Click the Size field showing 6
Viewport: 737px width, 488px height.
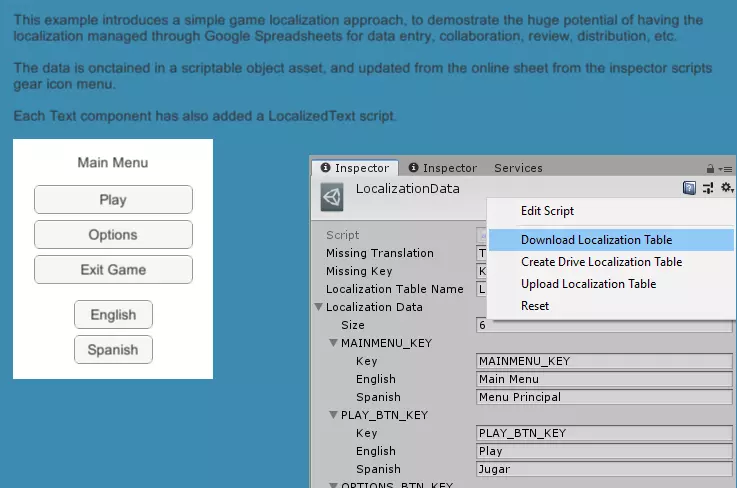pyautogui.click(x=604, y=325)
